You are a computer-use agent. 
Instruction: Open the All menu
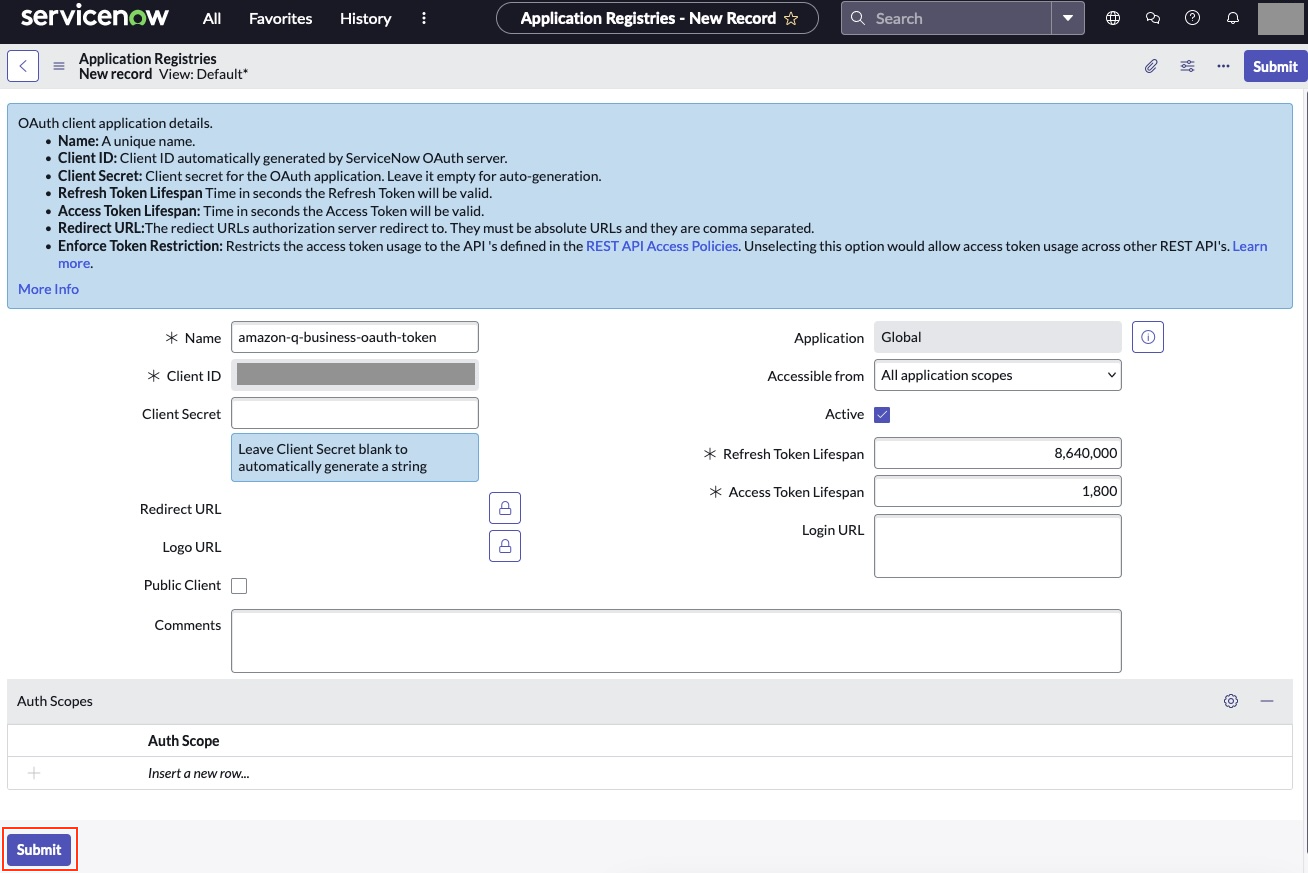coord(212,18)
